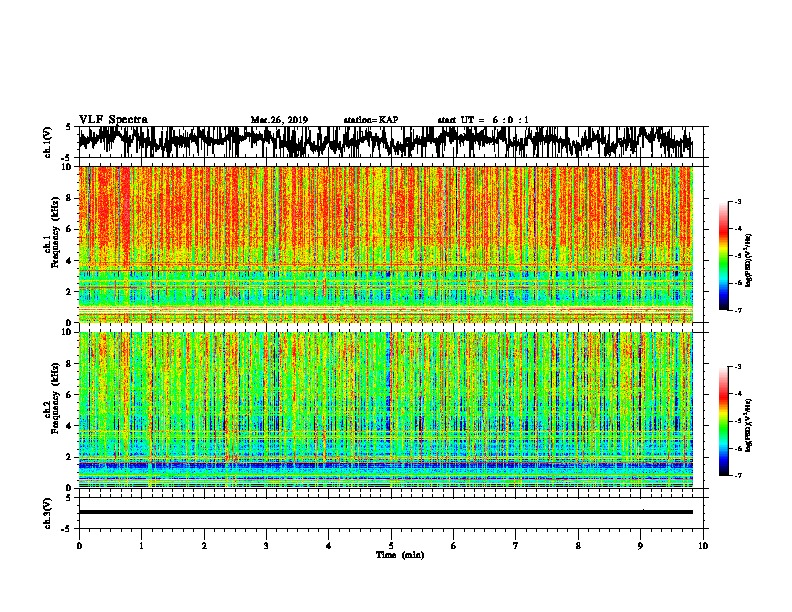Click time axis tick label "8"
The height and width of the screenshot is (612, 792).
(578, 546)
